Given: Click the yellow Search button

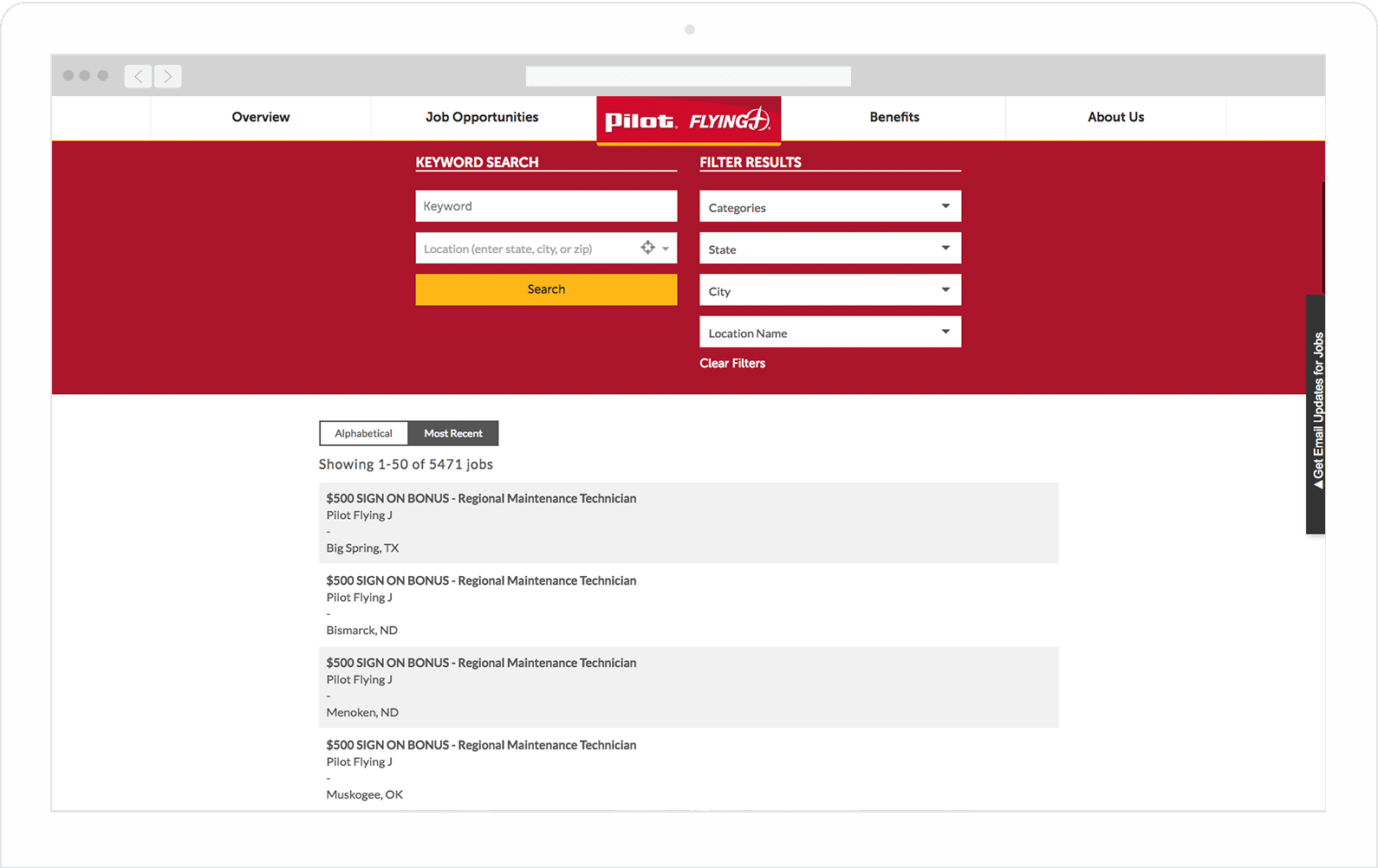Looking at the screenshot, I should tap(546, 289).
